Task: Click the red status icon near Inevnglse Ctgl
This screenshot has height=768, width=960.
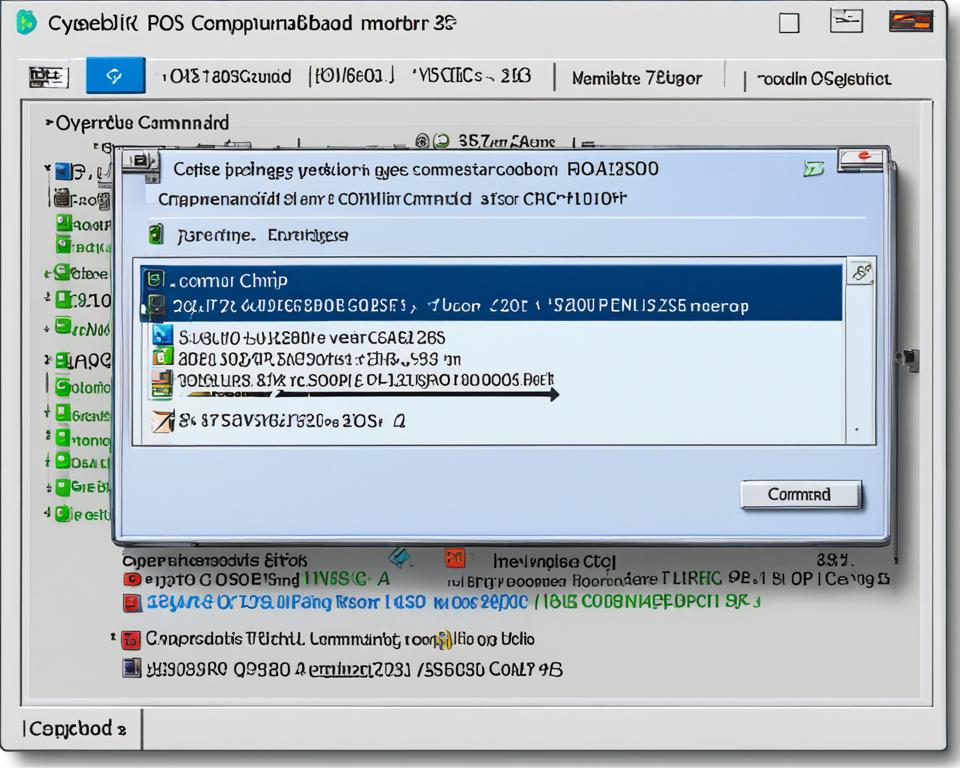Action: pos(456,560)
